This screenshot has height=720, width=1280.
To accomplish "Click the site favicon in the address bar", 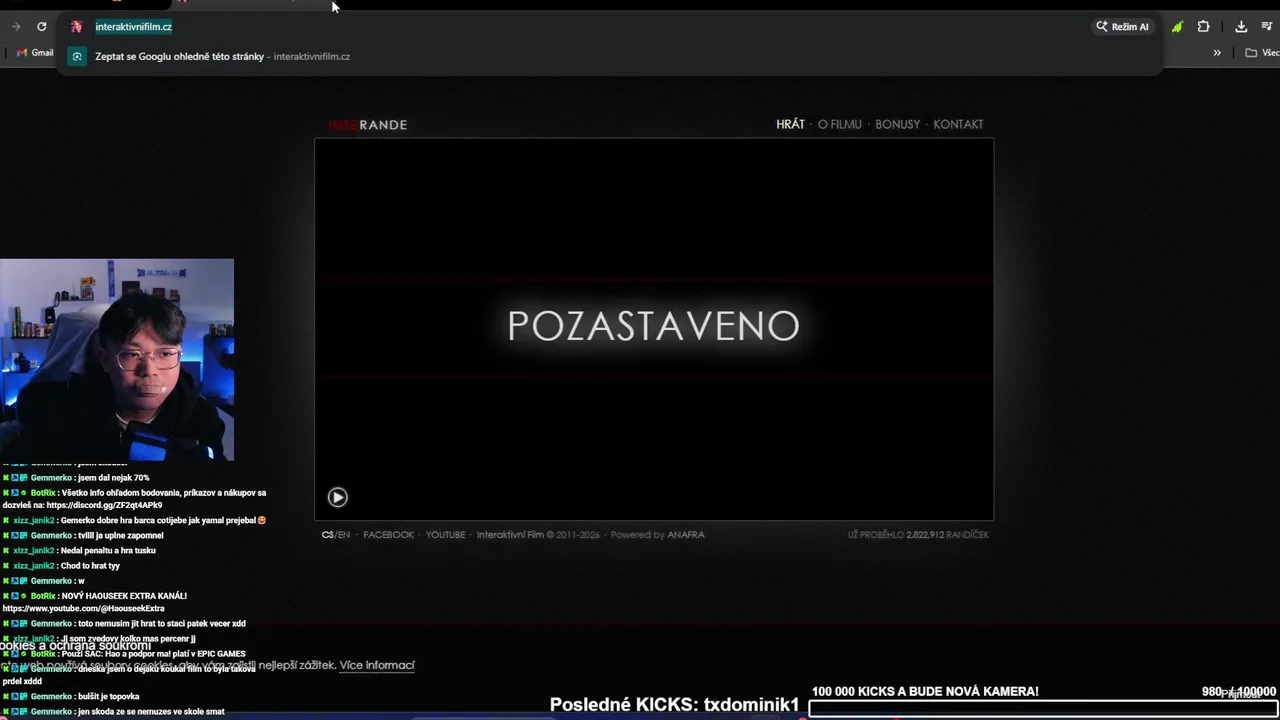I will (x=76, y=27).
